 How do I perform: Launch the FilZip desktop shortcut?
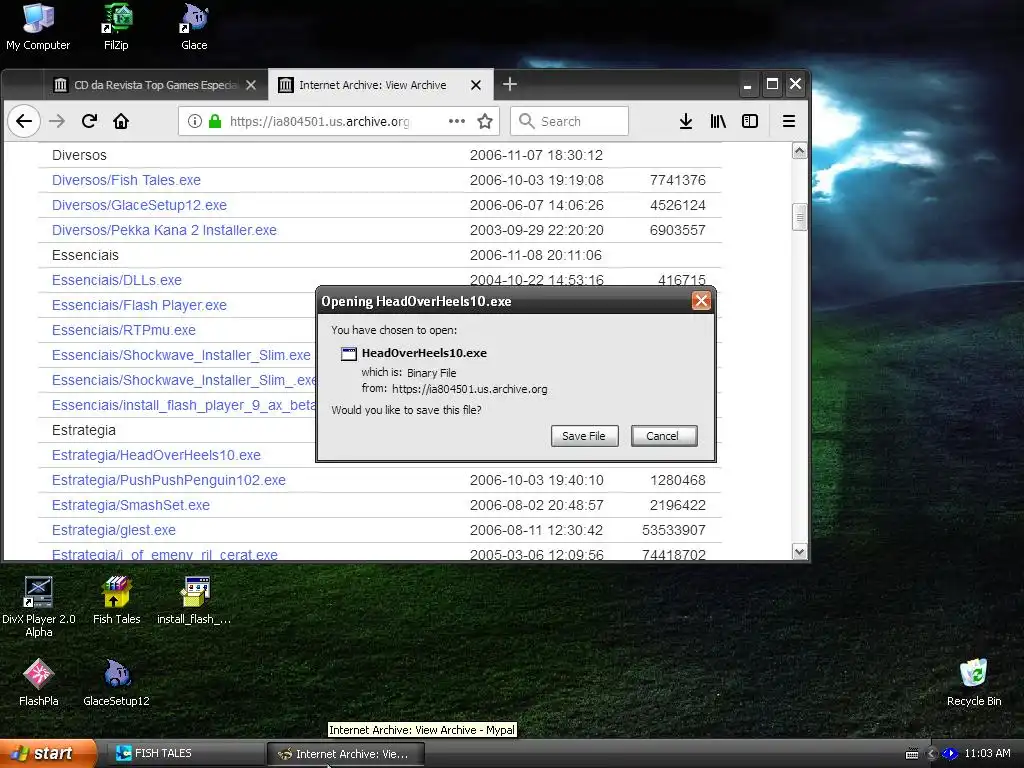[116, 26]
